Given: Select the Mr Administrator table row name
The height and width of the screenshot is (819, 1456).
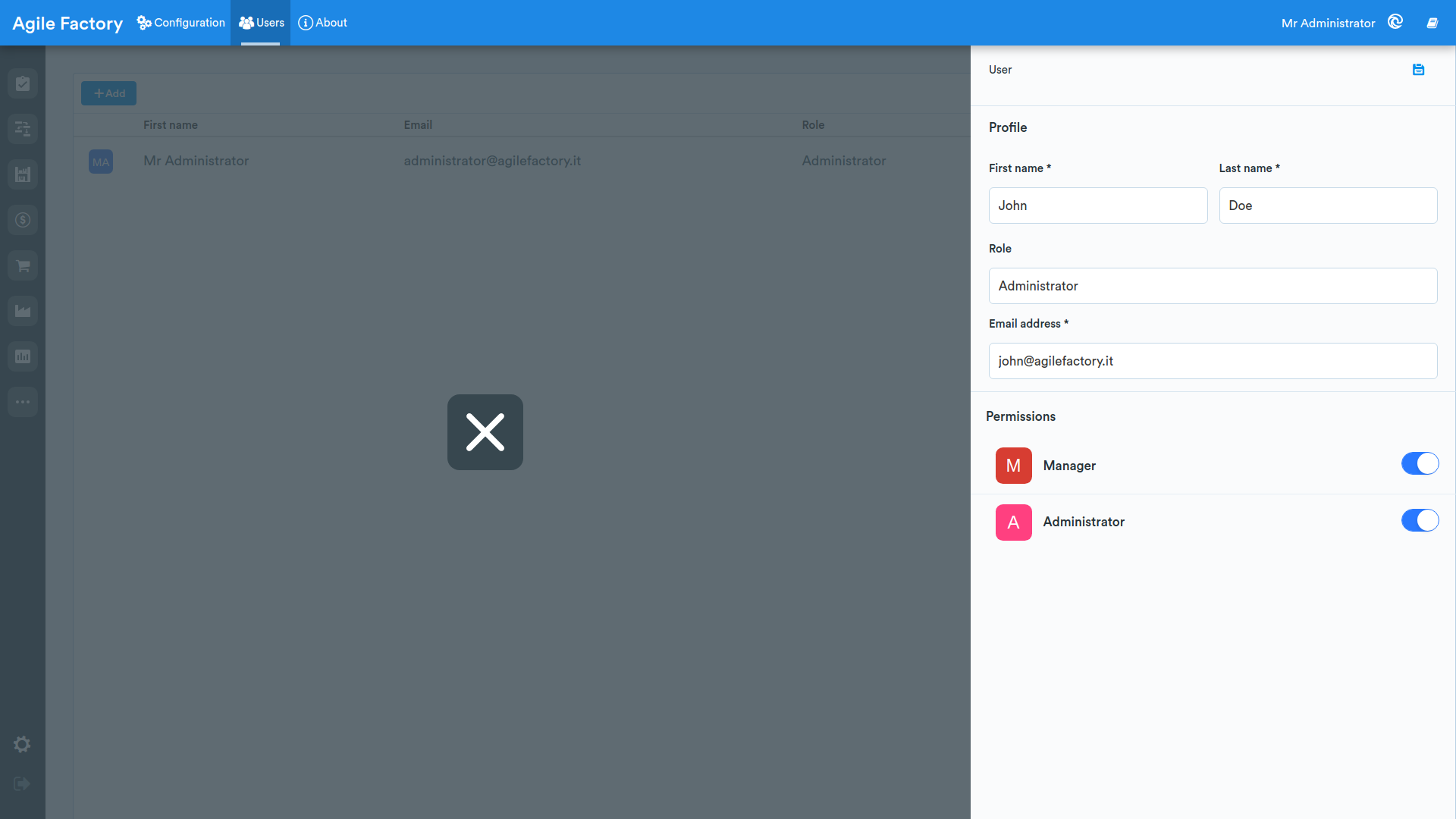Looking at the screenshot, I should (196, 161).
